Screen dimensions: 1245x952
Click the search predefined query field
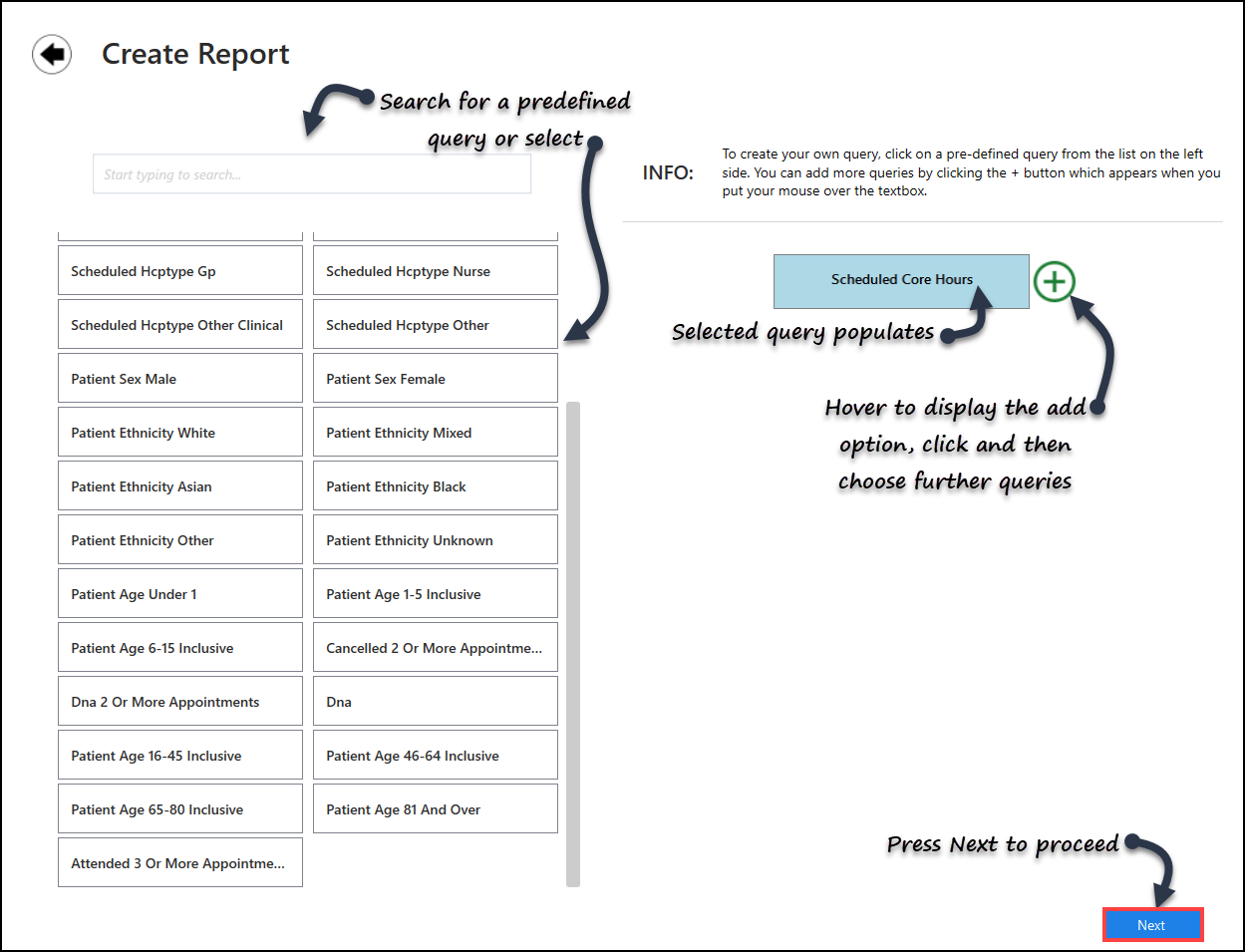(311, 174)
